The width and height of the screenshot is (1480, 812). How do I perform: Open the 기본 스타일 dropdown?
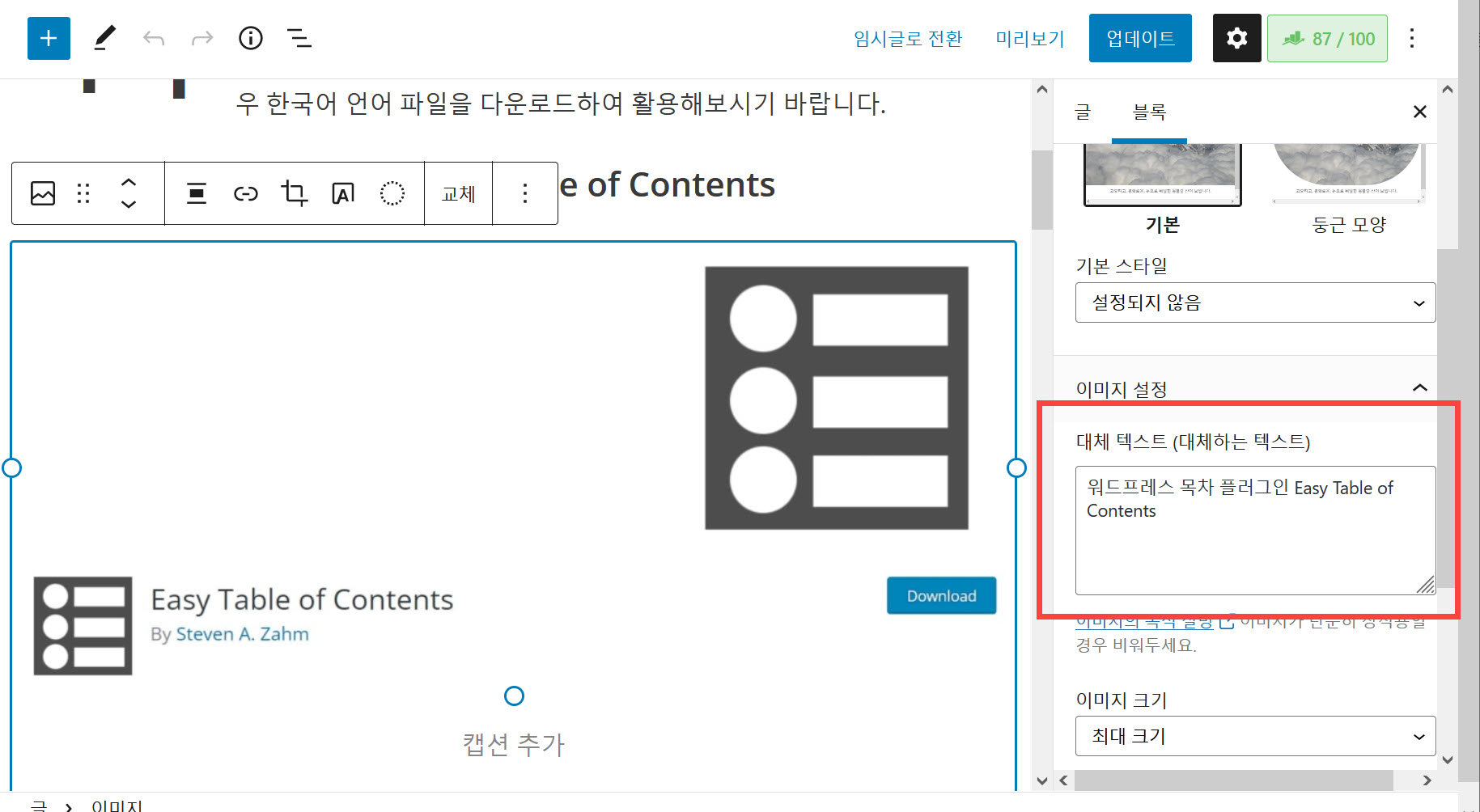tap(1254, 302)
